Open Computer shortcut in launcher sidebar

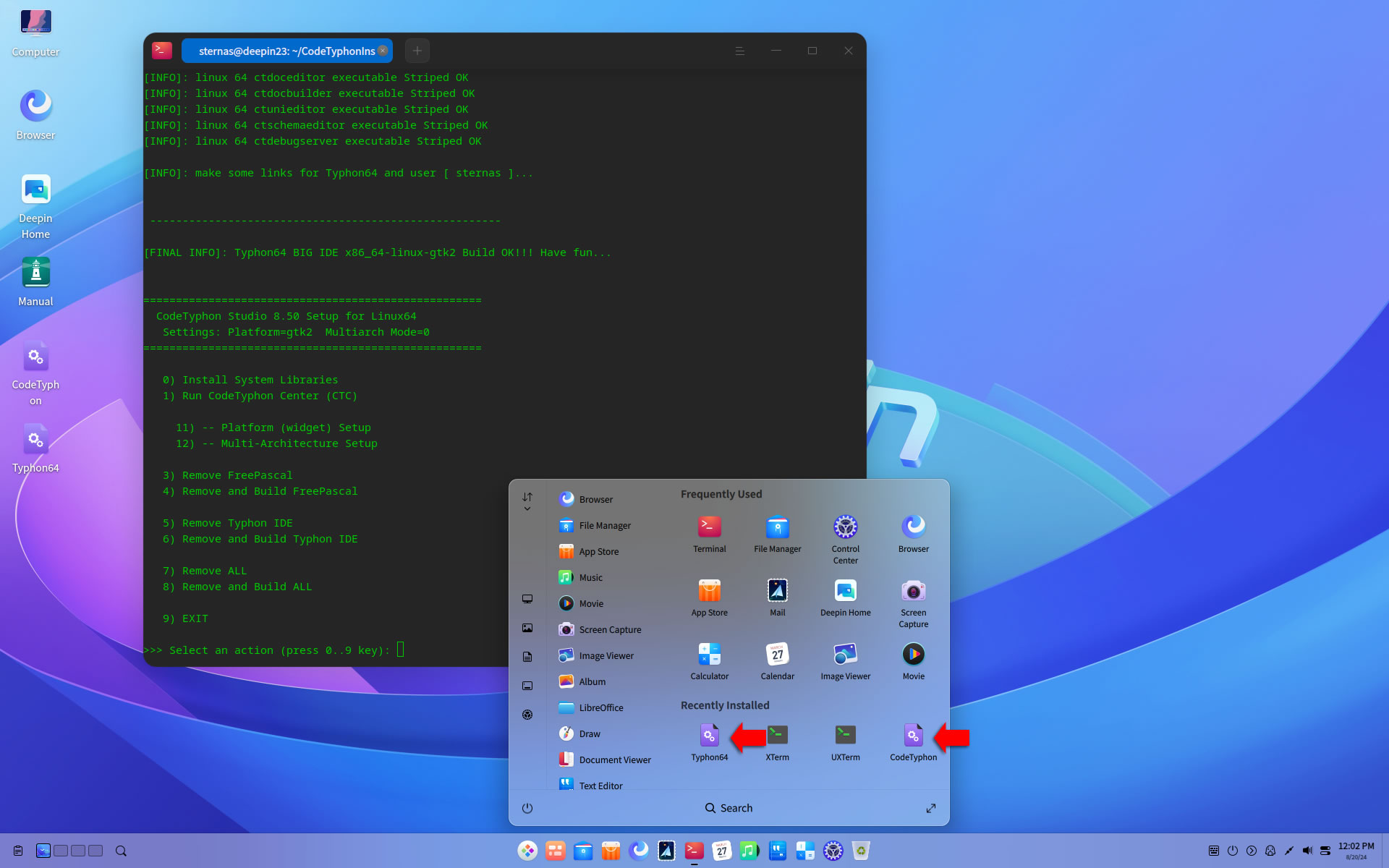[x=527, y=599]
